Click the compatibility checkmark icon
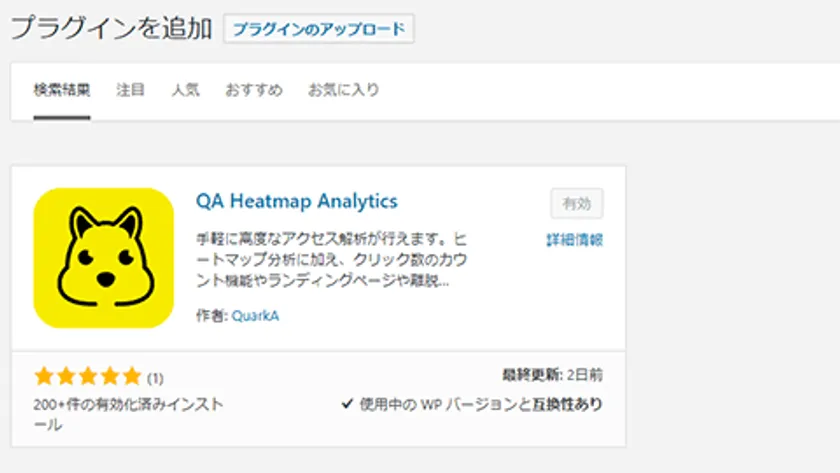The width and height of the screenshot is (840, 473). point(347,404)
